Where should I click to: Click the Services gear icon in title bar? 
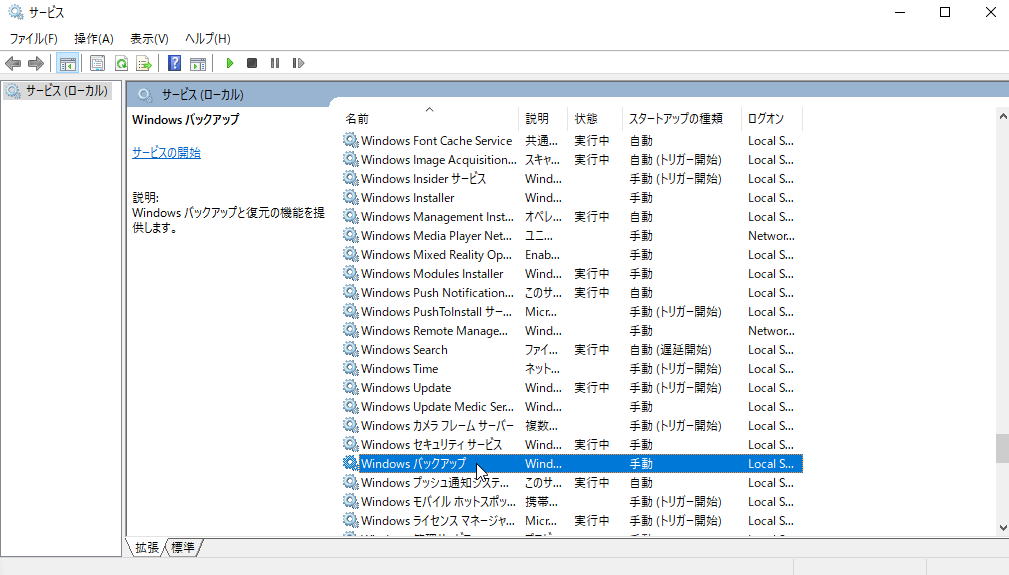tap(15, 12)
